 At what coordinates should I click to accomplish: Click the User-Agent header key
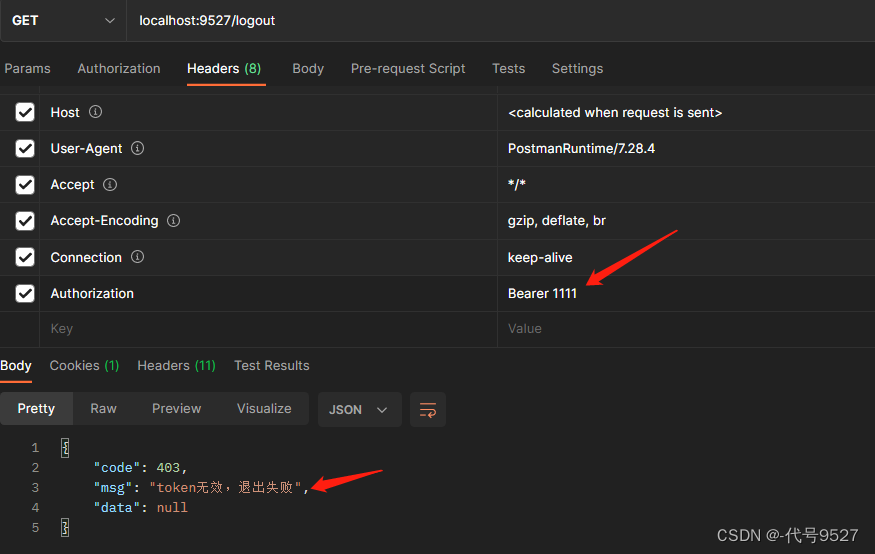coord(86,148)
